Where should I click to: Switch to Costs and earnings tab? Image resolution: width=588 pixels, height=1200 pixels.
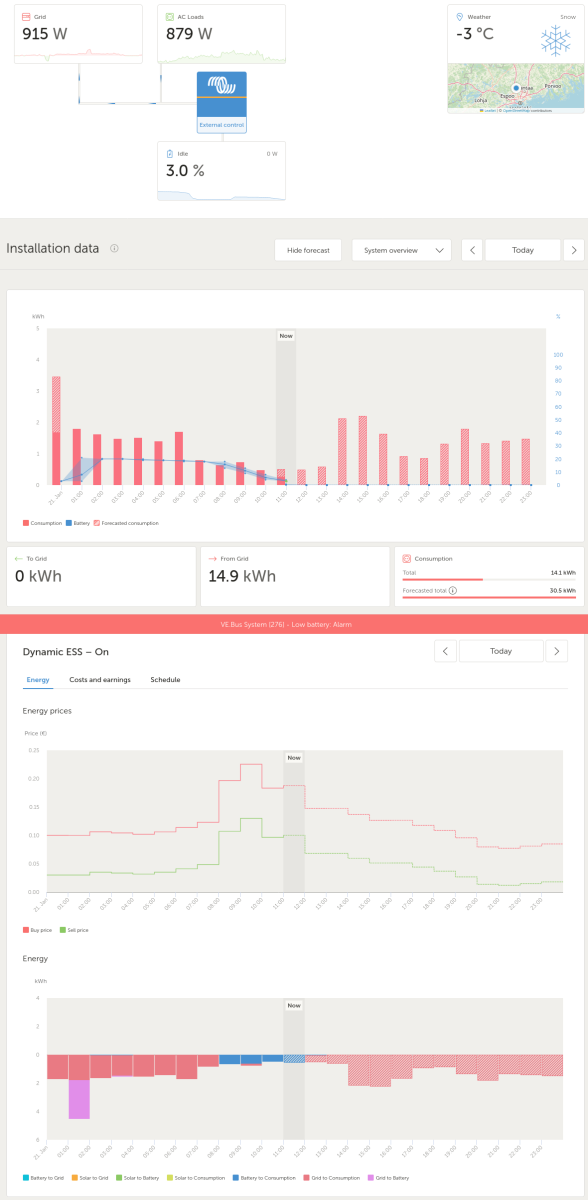tap(100, 680)
